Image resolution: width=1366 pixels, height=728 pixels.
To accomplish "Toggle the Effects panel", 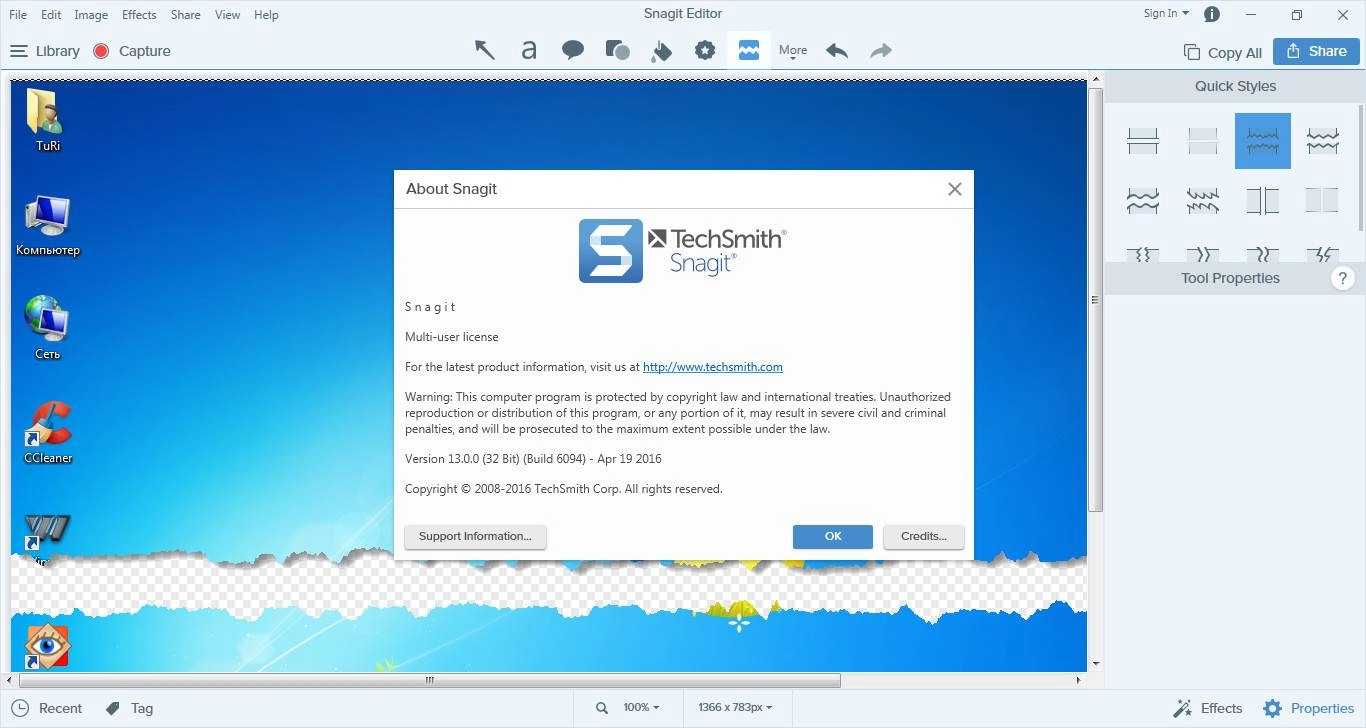I will (1209, 708).
